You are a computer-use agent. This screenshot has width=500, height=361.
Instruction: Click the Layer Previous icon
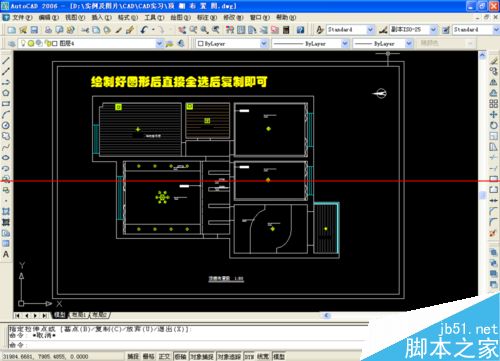coord(181,43)
